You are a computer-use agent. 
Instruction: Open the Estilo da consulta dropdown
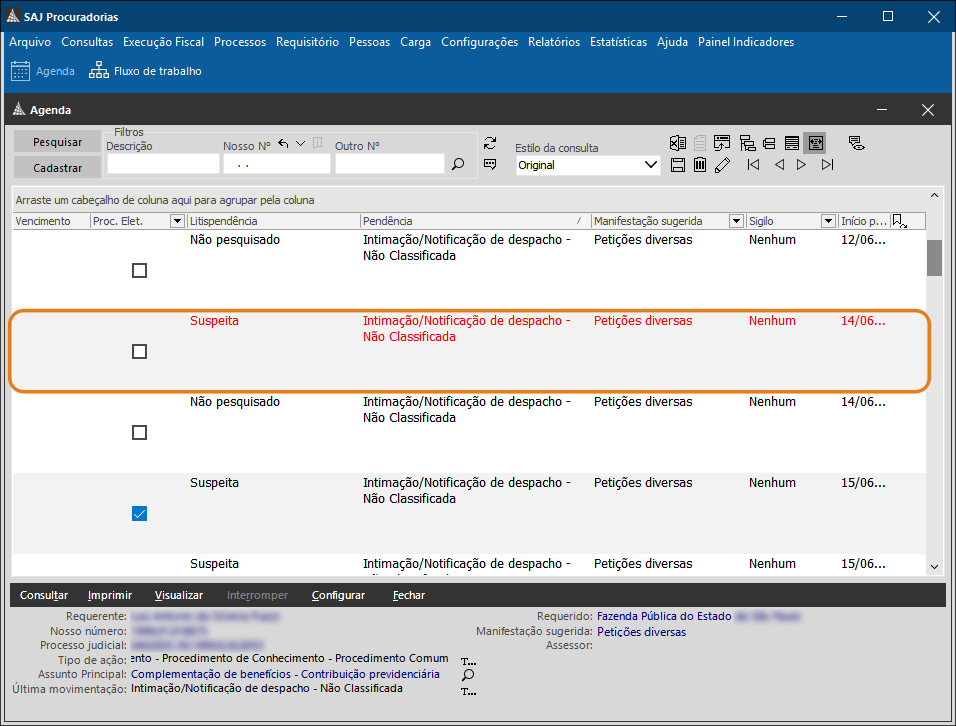pos(651,165)
